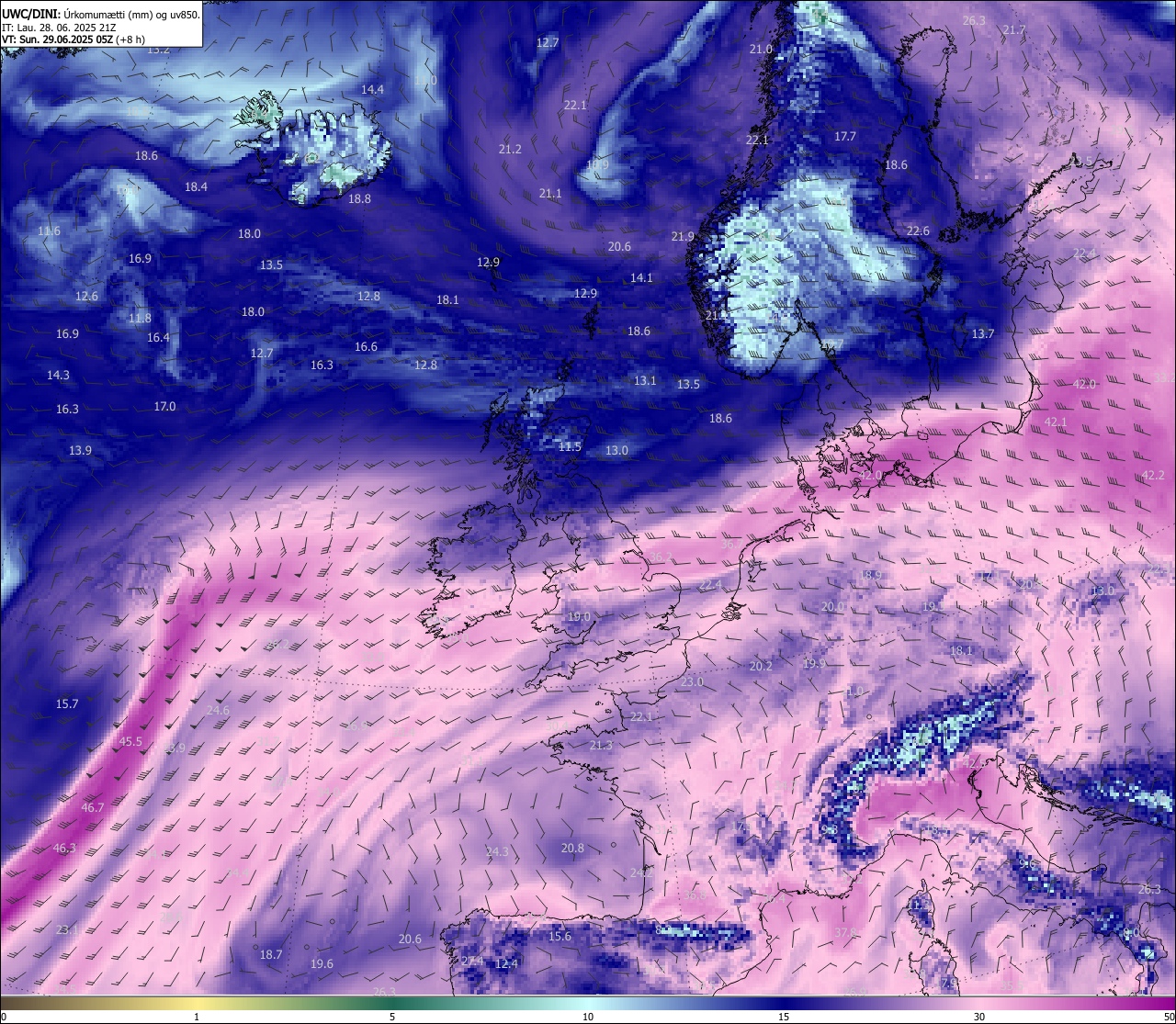1176x1024 pixels.
Task: Click the 16.6 value on the map
Action: (x=366, y=346)
